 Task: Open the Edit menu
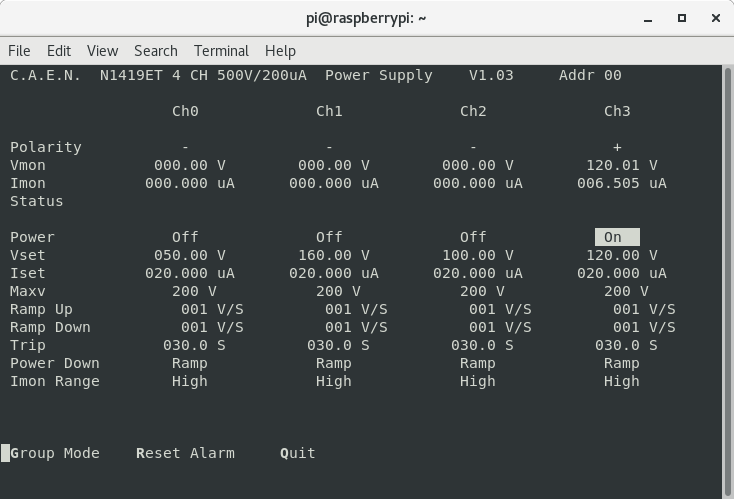click(x=59, y=51)
